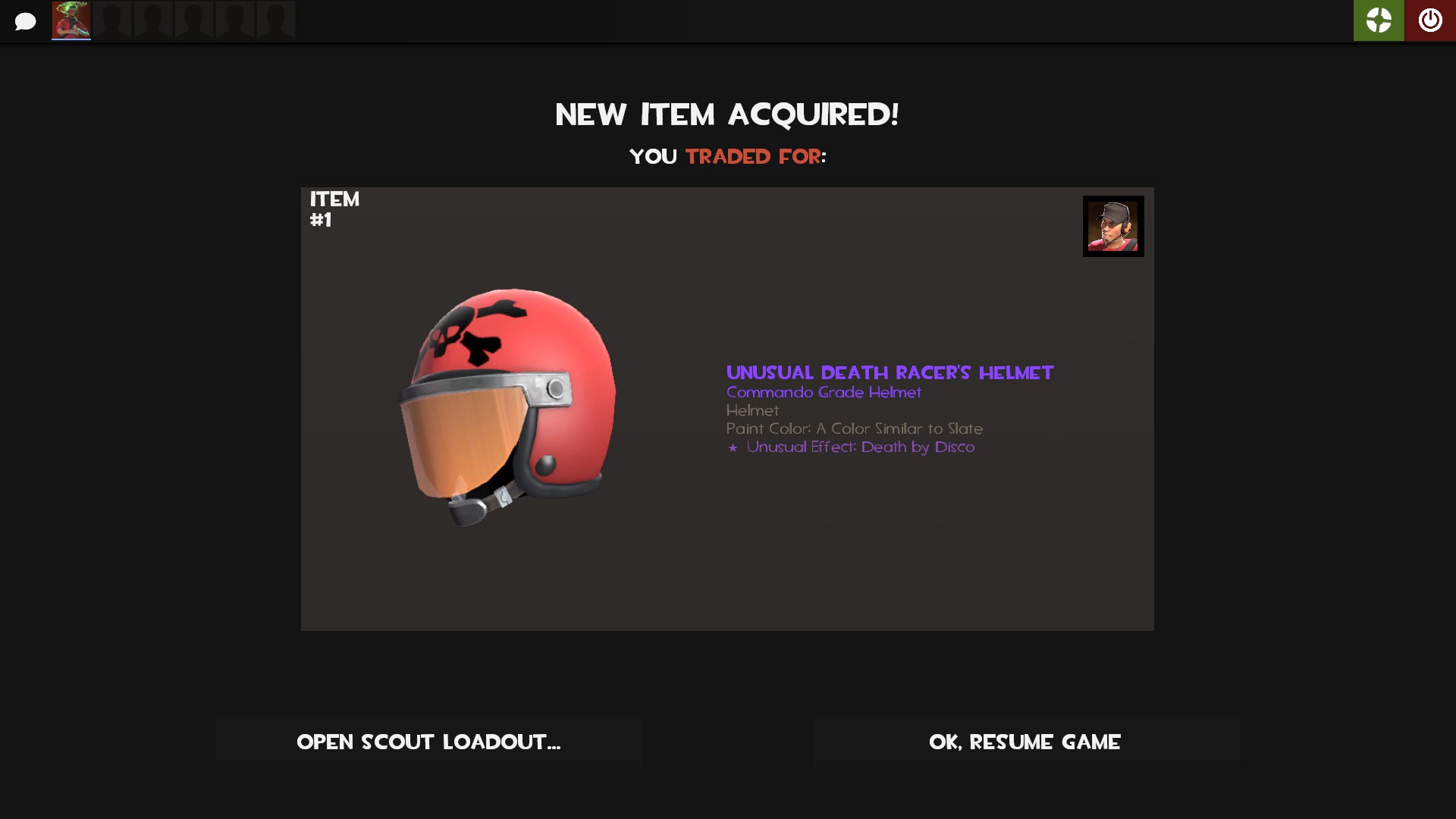Viewport: 1456px width, 819px height.
Task: Select the Commando Grade Helmet text
Action: point(824,392)
